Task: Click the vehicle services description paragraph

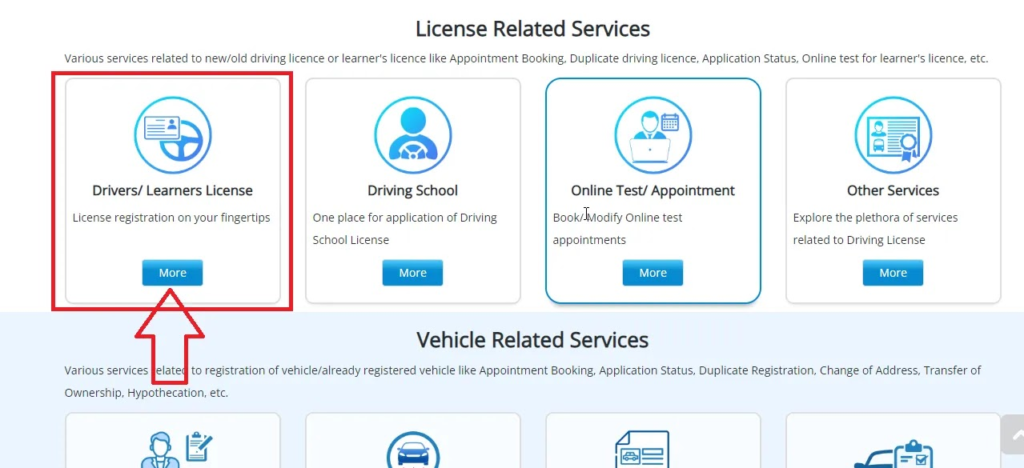Action: (522, 382)
